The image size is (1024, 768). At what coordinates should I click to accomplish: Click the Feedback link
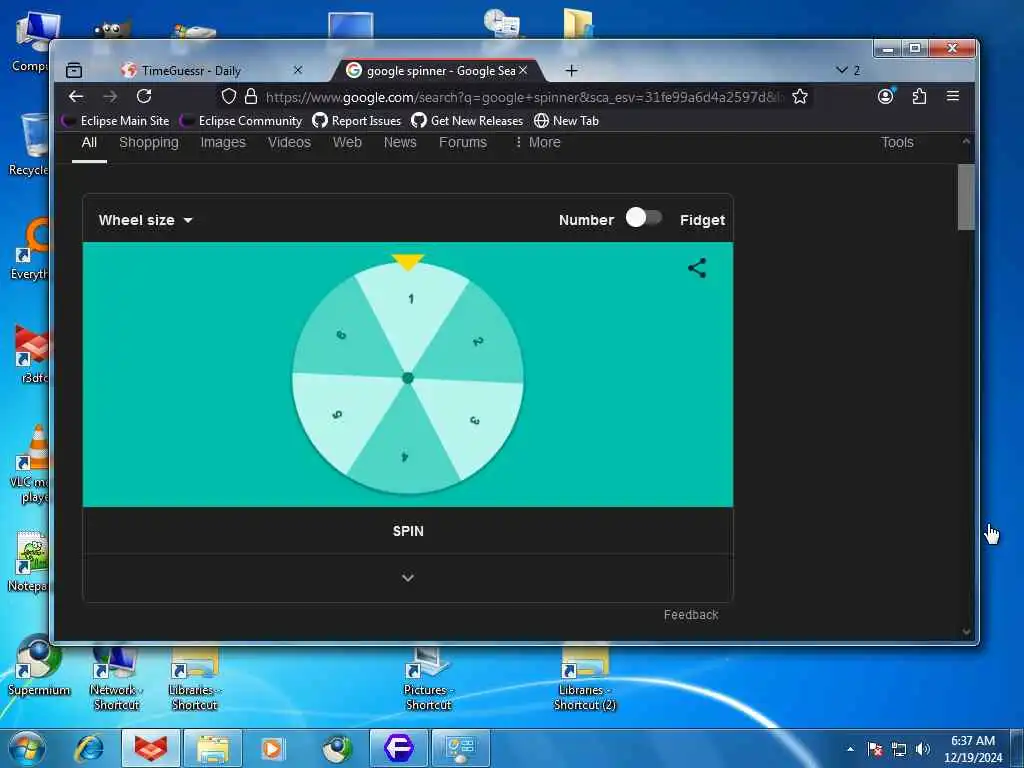click(691, 615)
